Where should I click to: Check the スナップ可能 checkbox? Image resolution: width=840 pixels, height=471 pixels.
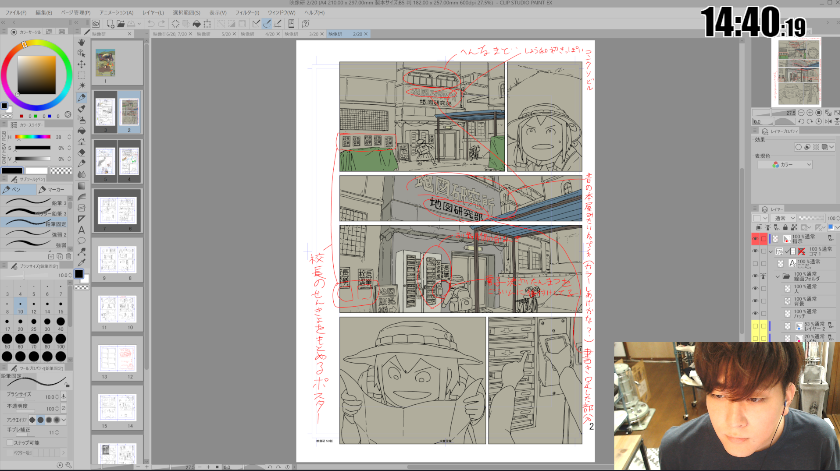coord(10,443)
